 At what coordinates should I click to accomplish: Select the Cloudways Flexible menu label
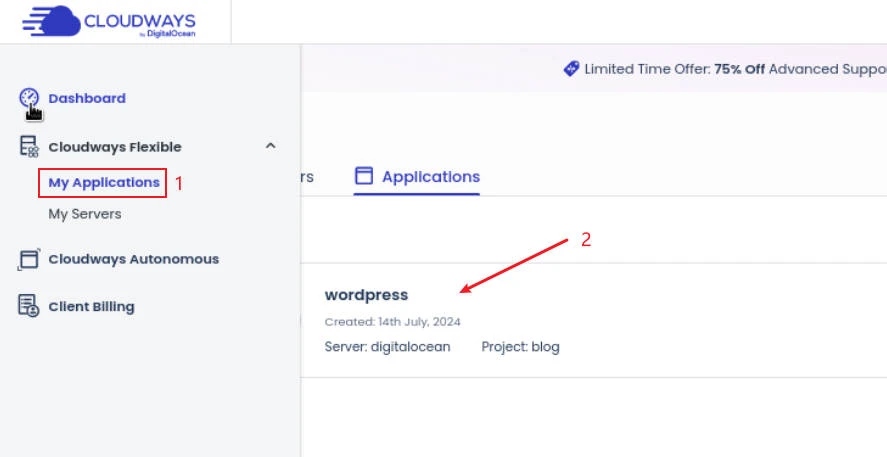coord(115,147)
